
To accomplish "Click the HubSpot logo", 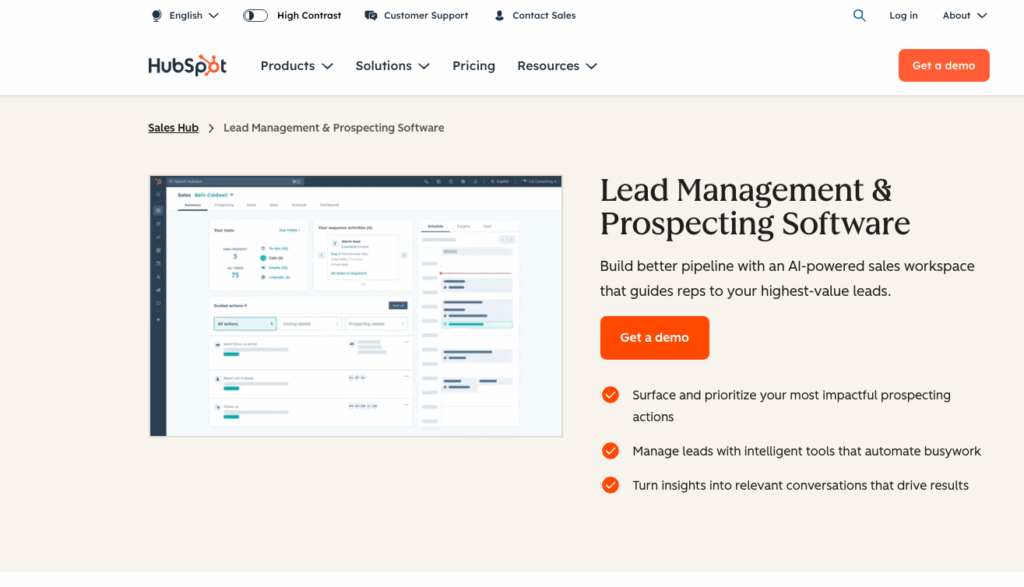I will [x=187, y=66].
